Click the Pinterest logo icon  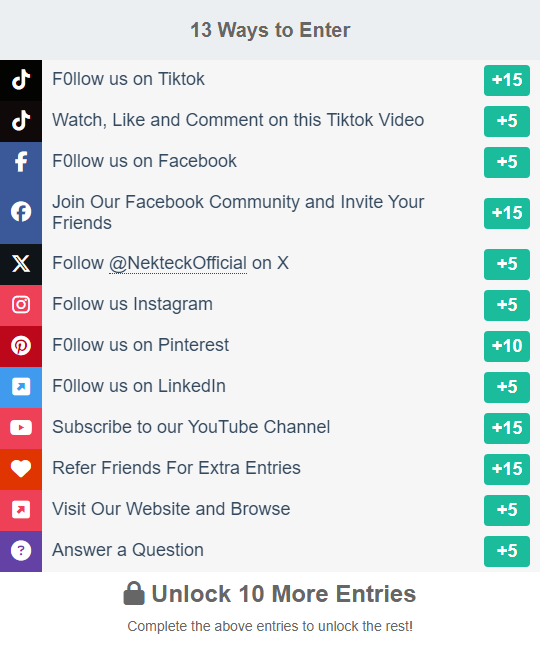pos(21,346)
